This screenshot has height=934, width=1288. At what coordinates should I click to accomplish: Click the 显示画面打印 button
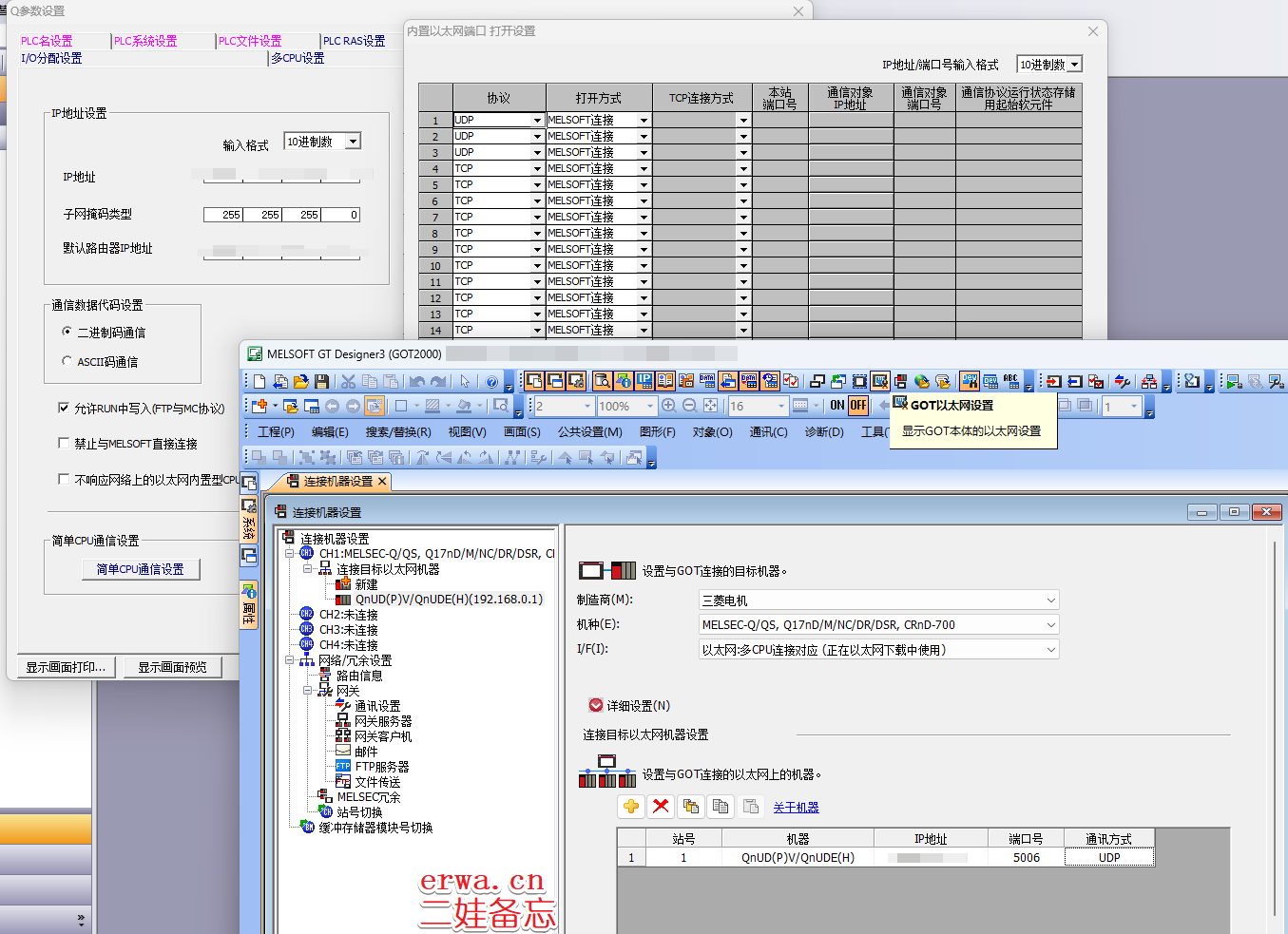coord(66,667)
